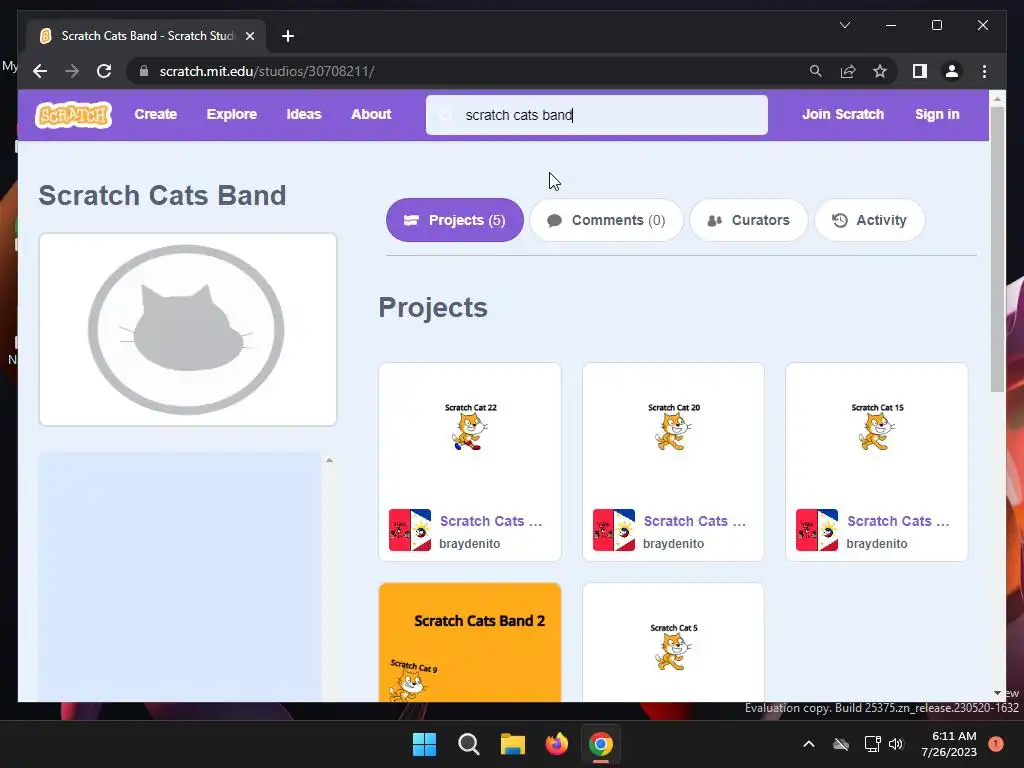
Task: Reload the page with the refresh icon
Action: click(104, 71)
